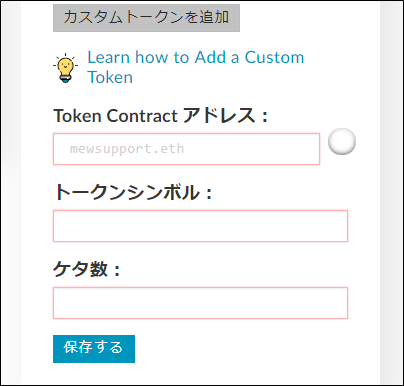The height and width of the screenshot is (386, 404).
Task: Focus the トークンシンボル input field
Action: [200, 226]
